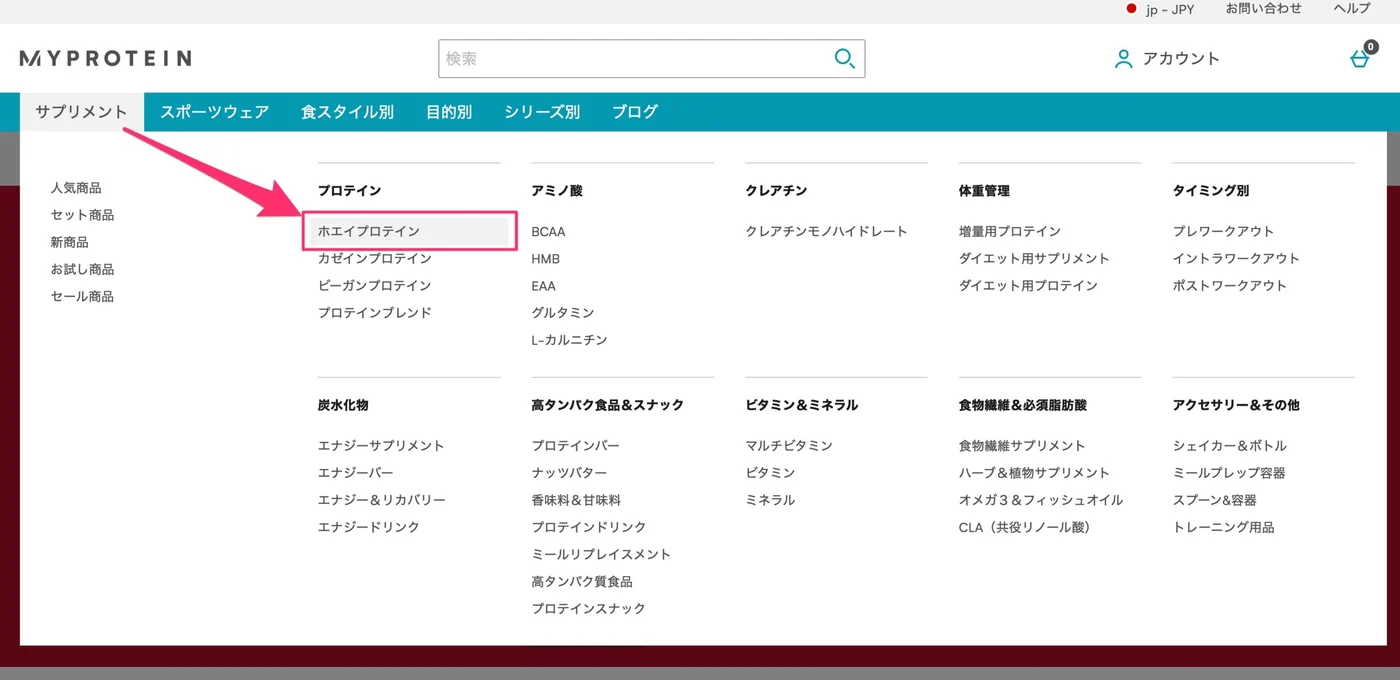Viewport: 1400px width, 680px height.
Task: Select エナジーサプリメント item
Action: point(381,445)
